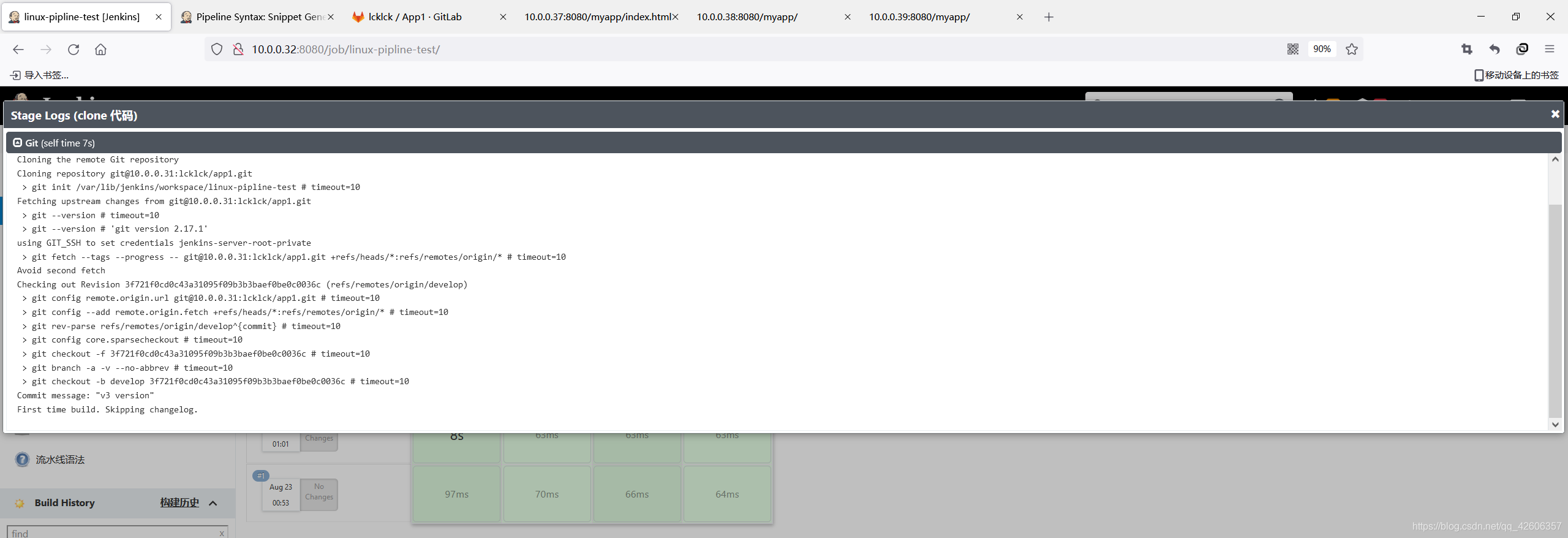Select the 64ms stage cell
1568x538 pixels.
(727, 494)
